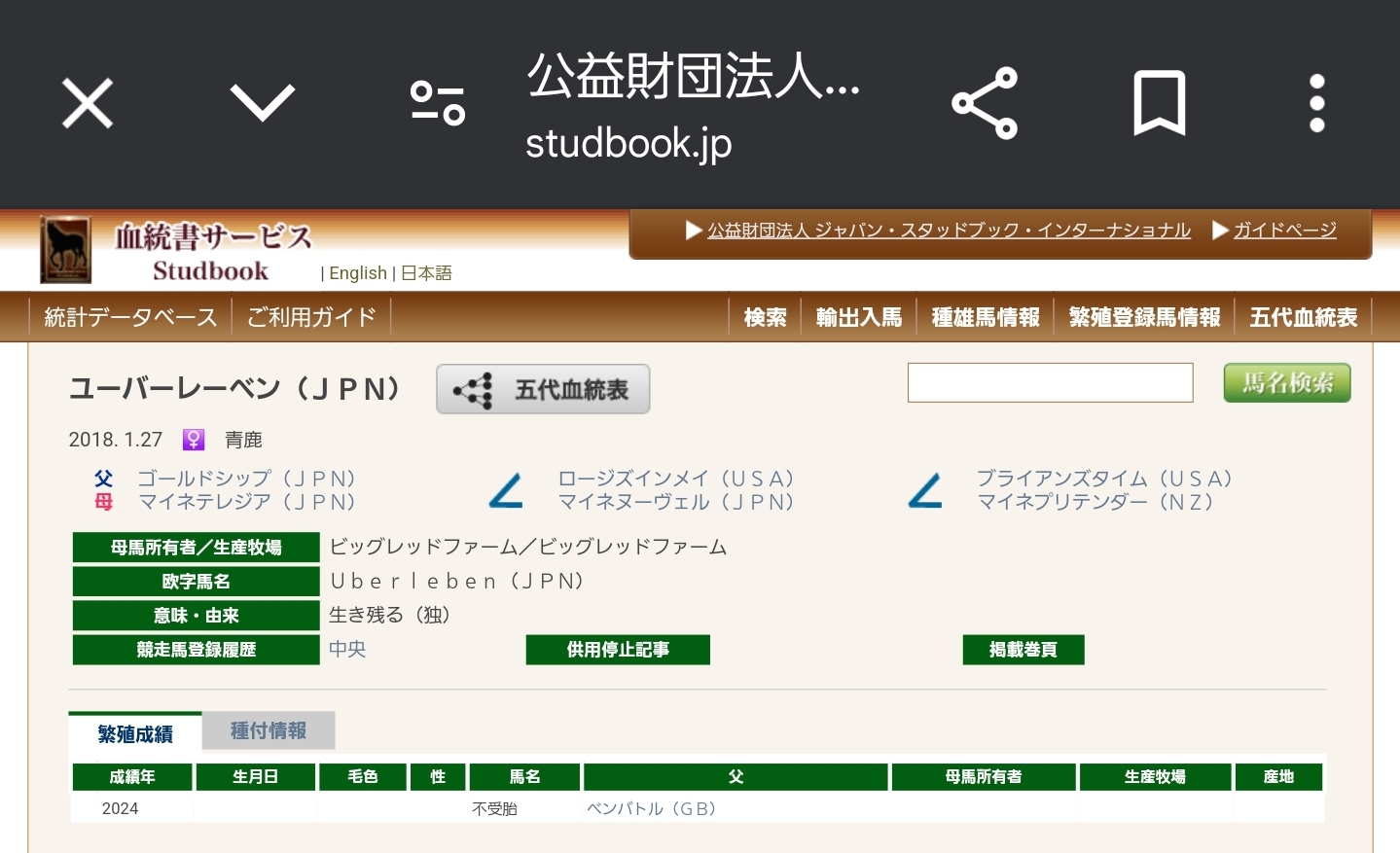
Task: Open sire link ゴールドシップ（JPN）
Action: (x=247, y=479)
